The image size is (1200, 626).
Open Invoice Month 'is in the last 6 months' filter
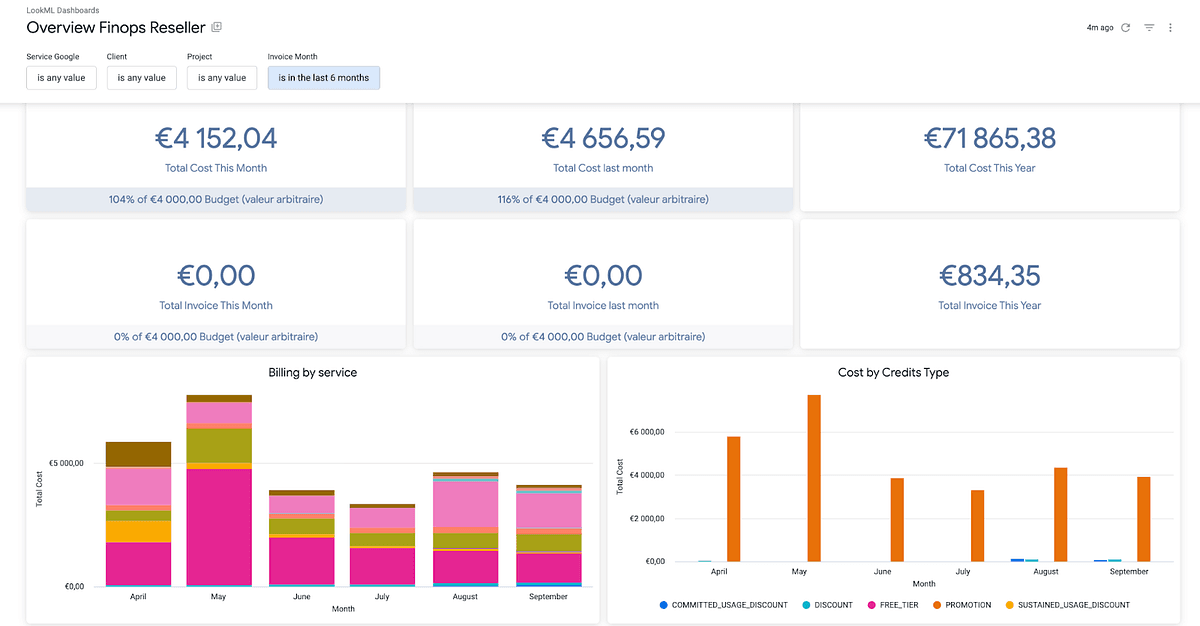click(x=324, y=78)
